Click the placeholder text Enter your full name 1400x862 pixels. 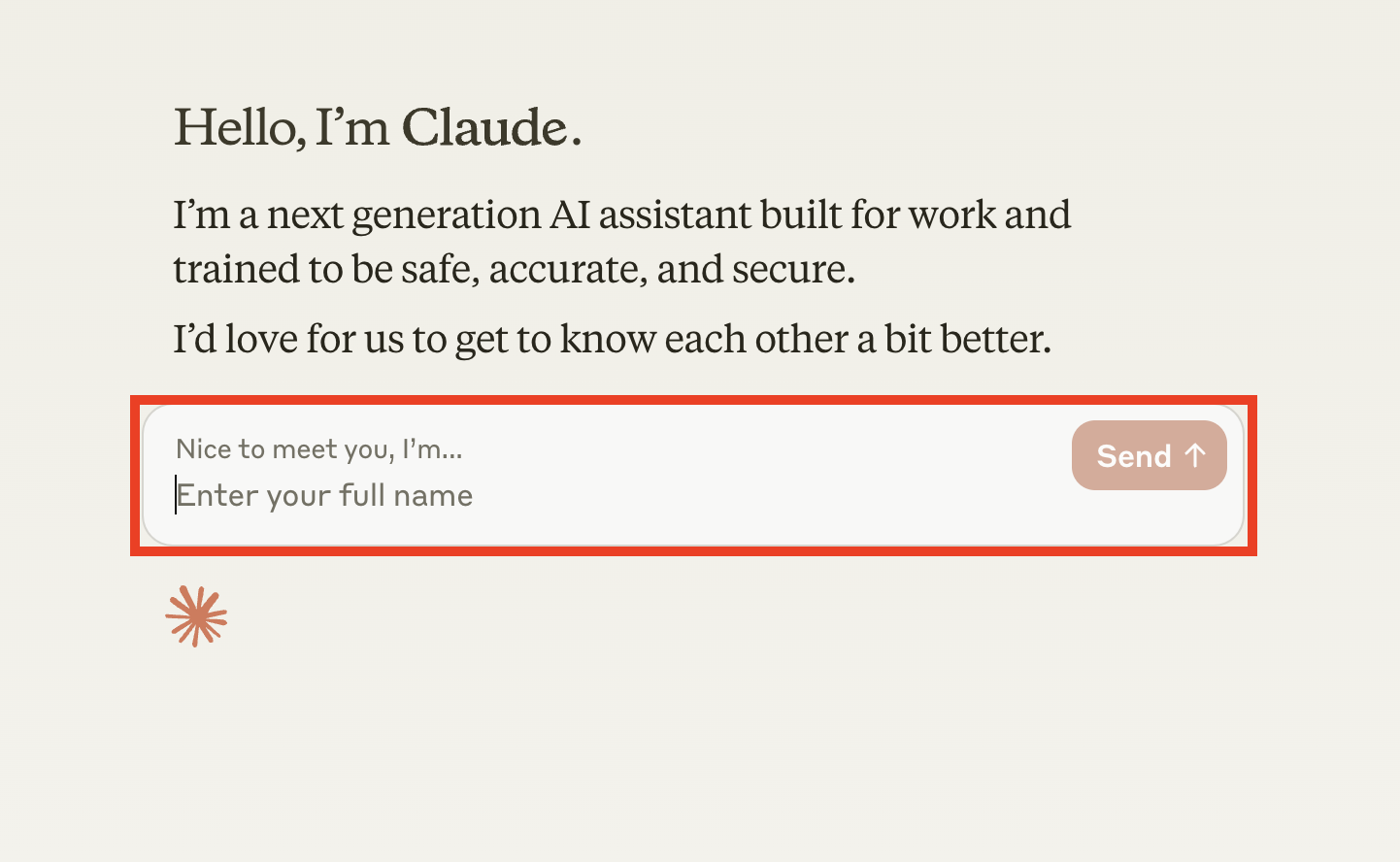click(x=324, y=495)
